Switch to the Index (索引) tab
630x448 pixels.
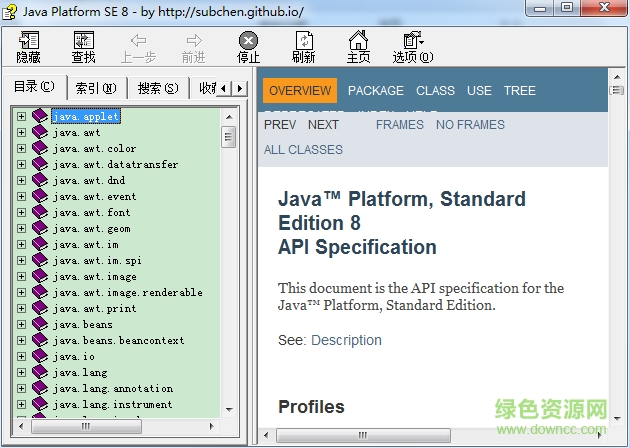[96, 88]
